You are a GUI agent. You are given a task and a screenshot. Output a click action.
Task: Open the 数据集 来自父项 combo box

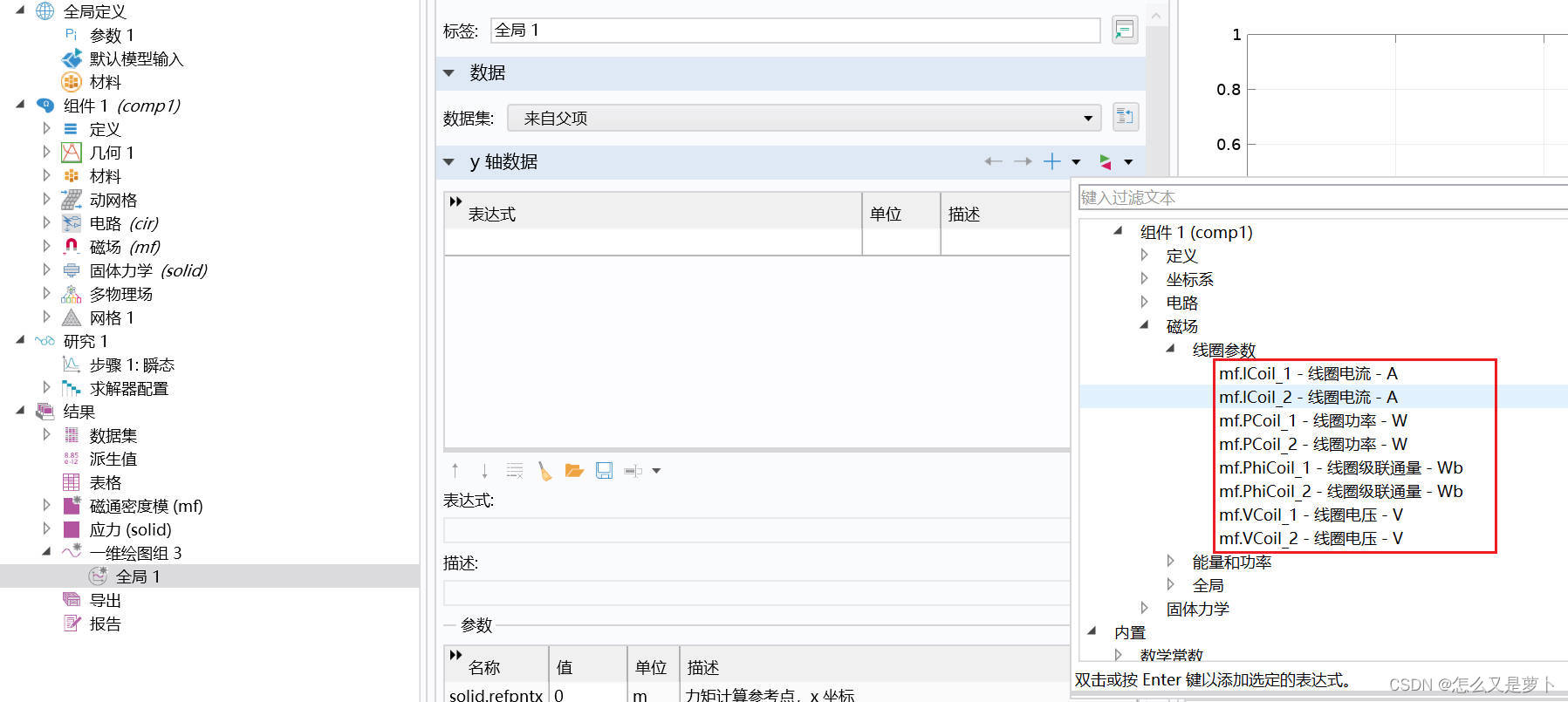(805, 118)
